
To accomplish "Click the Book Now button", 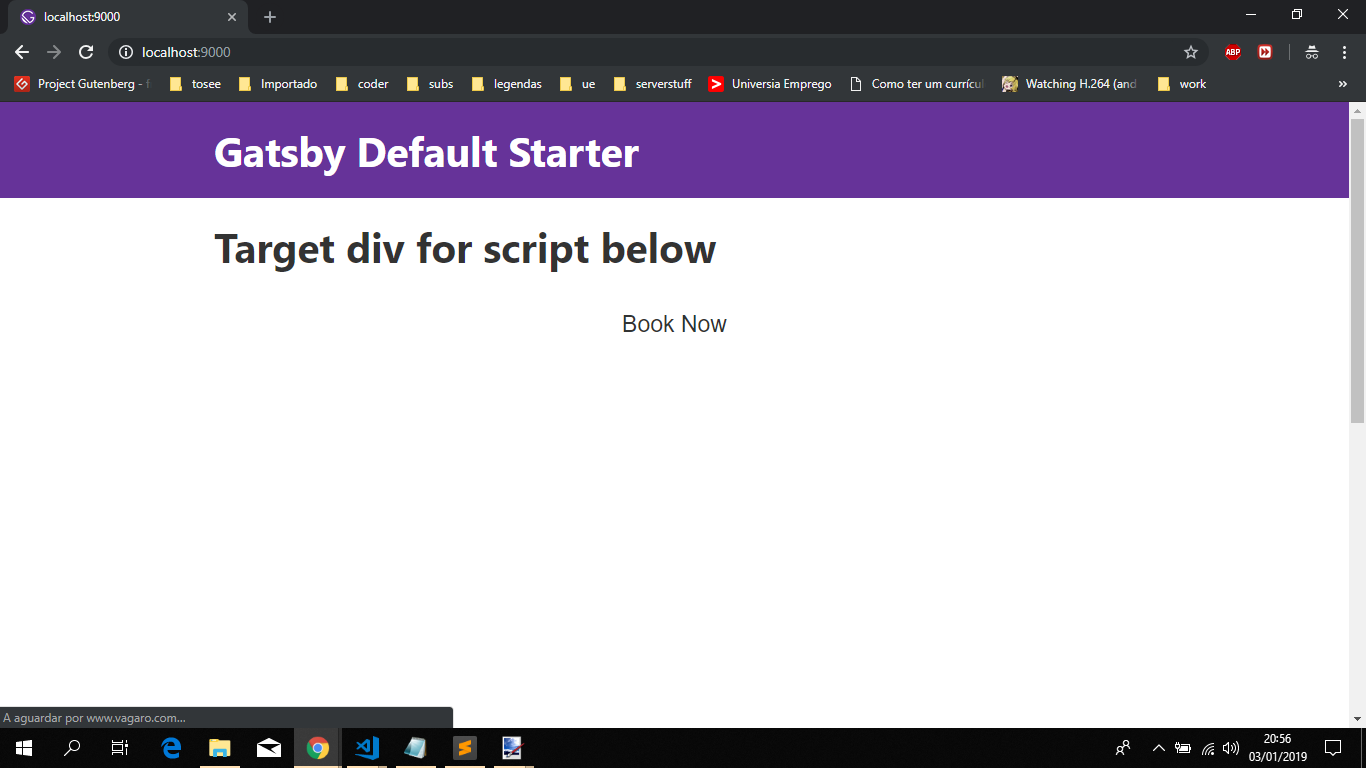I will click(674, 324).
